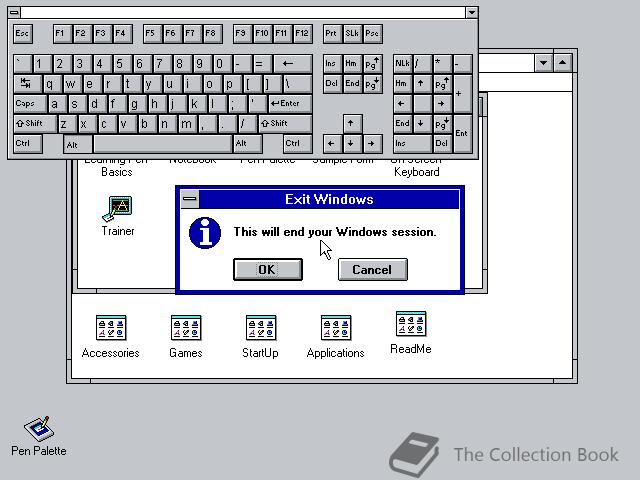Tap the Prt key on the on-screen keyboard
This screenshot has height=480, width=640.
[332, 33]
